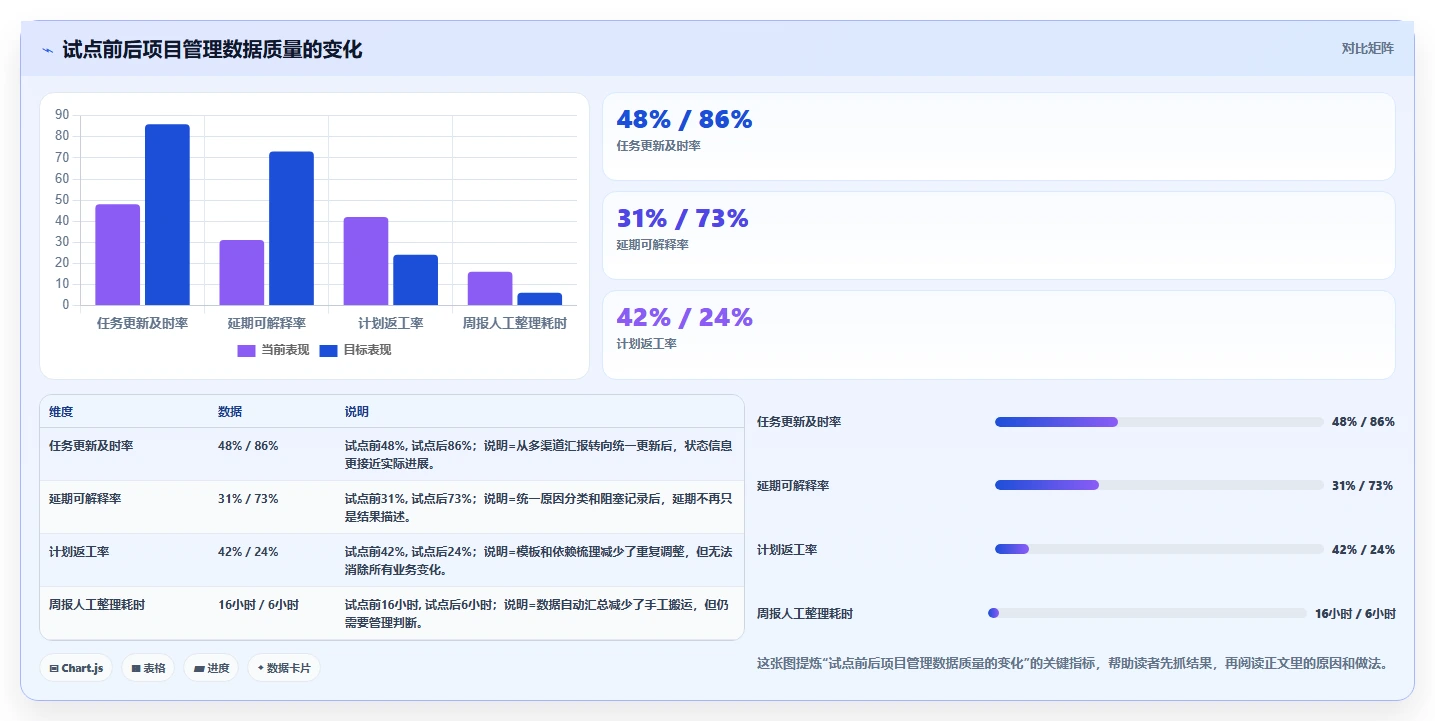
Task: Click the blue bar for 计划返工率
Action: pos(415,280)
